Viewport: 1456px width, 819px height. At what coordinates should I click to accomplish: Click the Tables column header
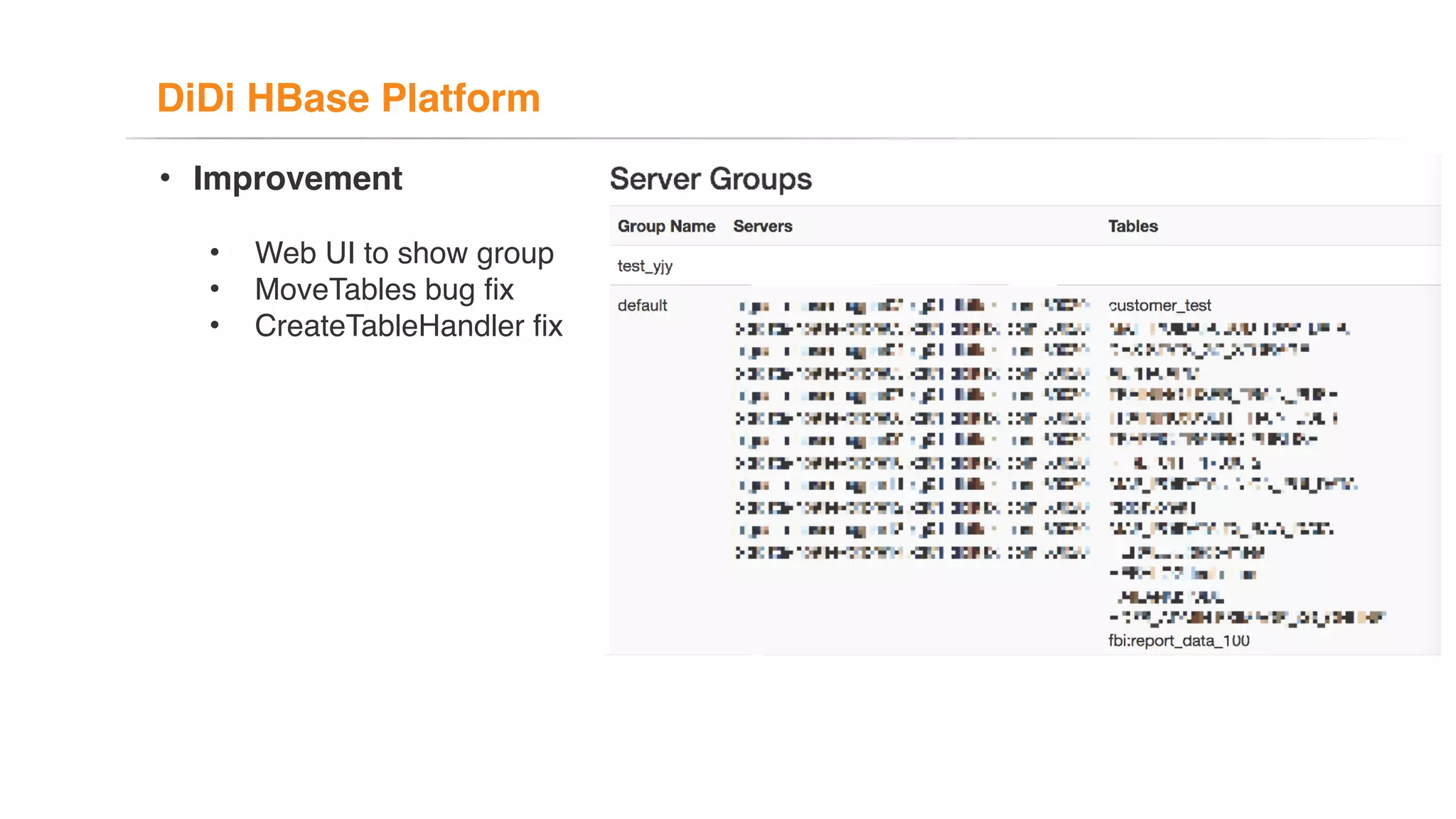click(1133, 226)
